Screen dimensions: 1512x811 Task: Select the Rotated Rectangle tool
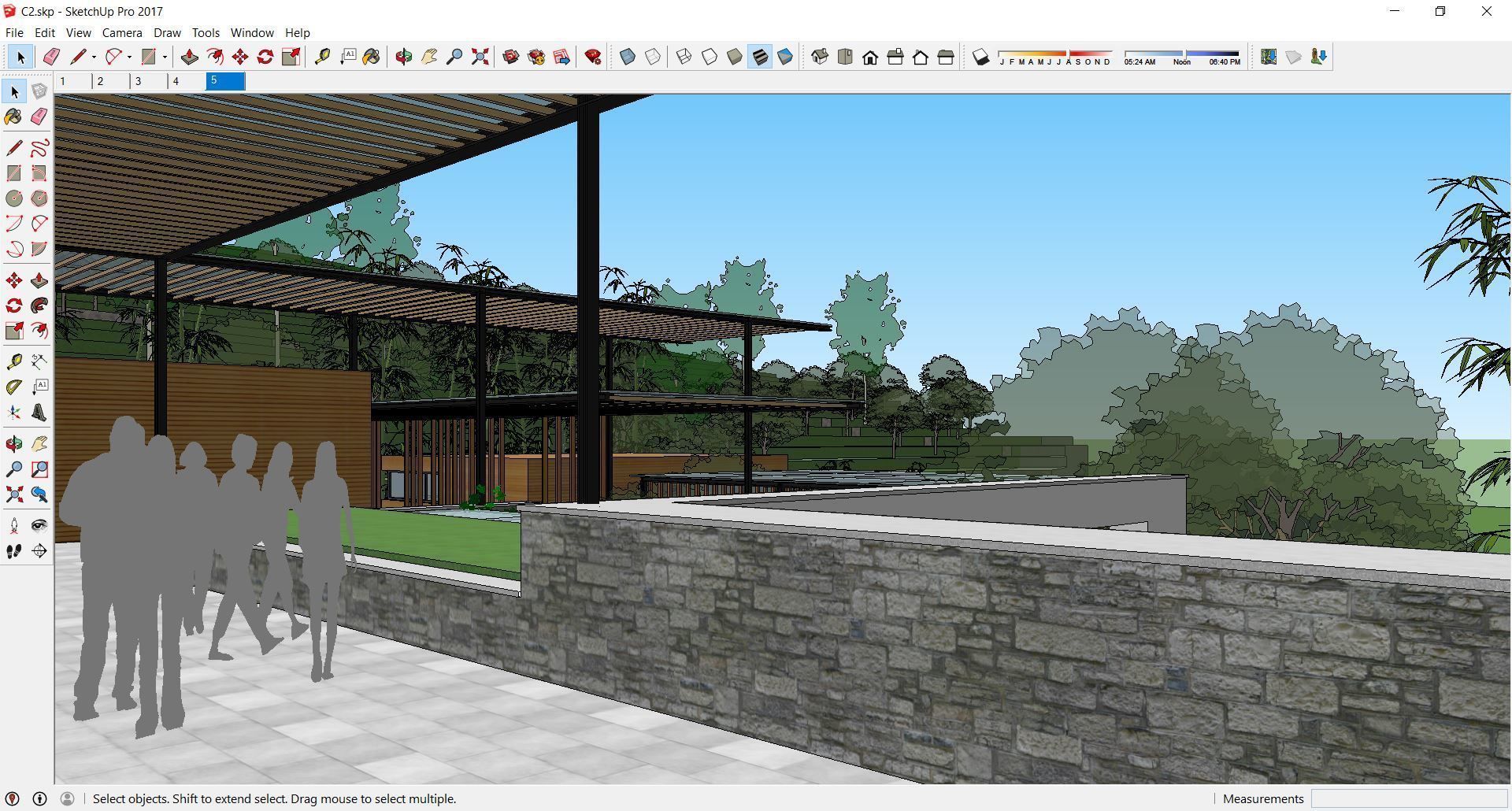[39, 173]
